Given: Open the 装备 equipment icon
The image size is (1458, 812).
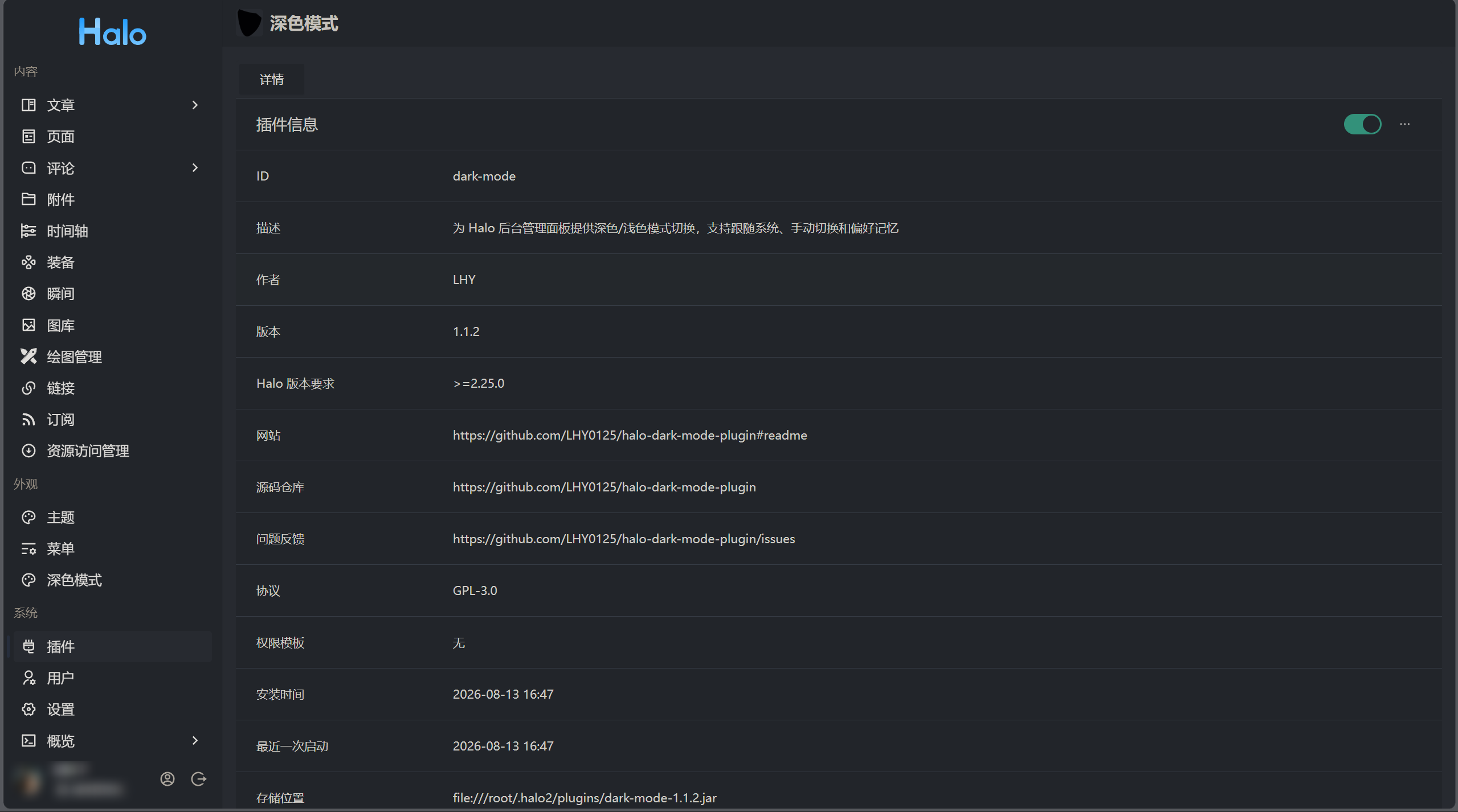Looking at the screenshot, I should point(28,262).
